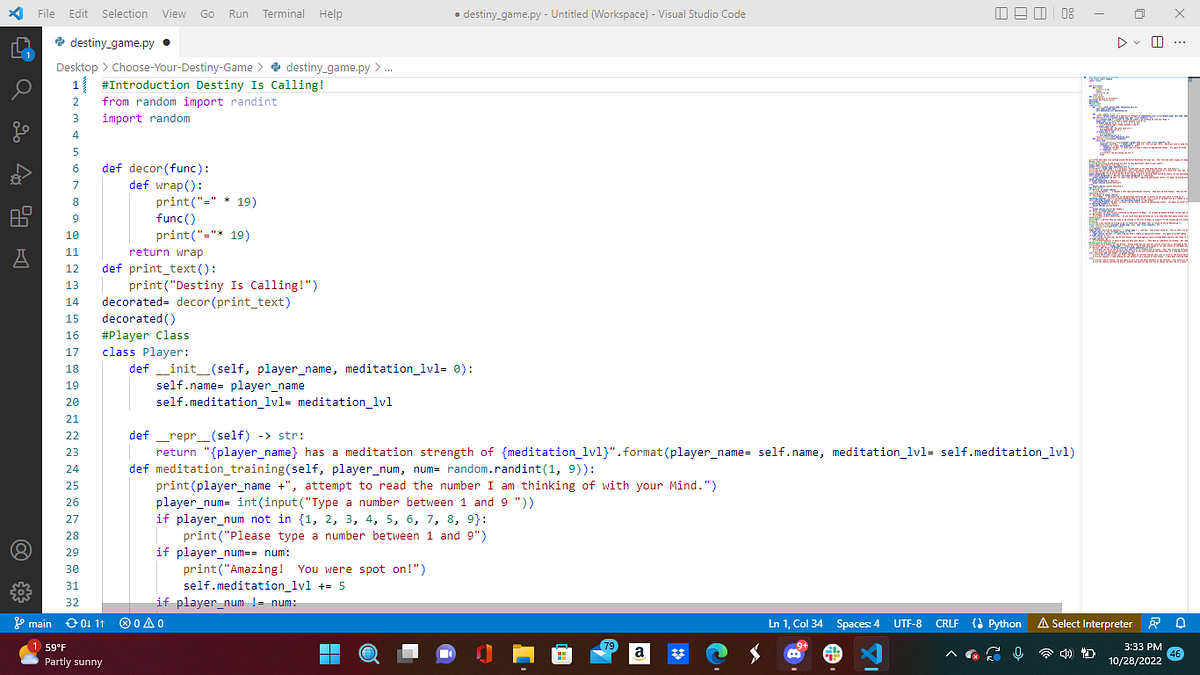Open the Explorer view in activity bar

click(x=21, y=48)
